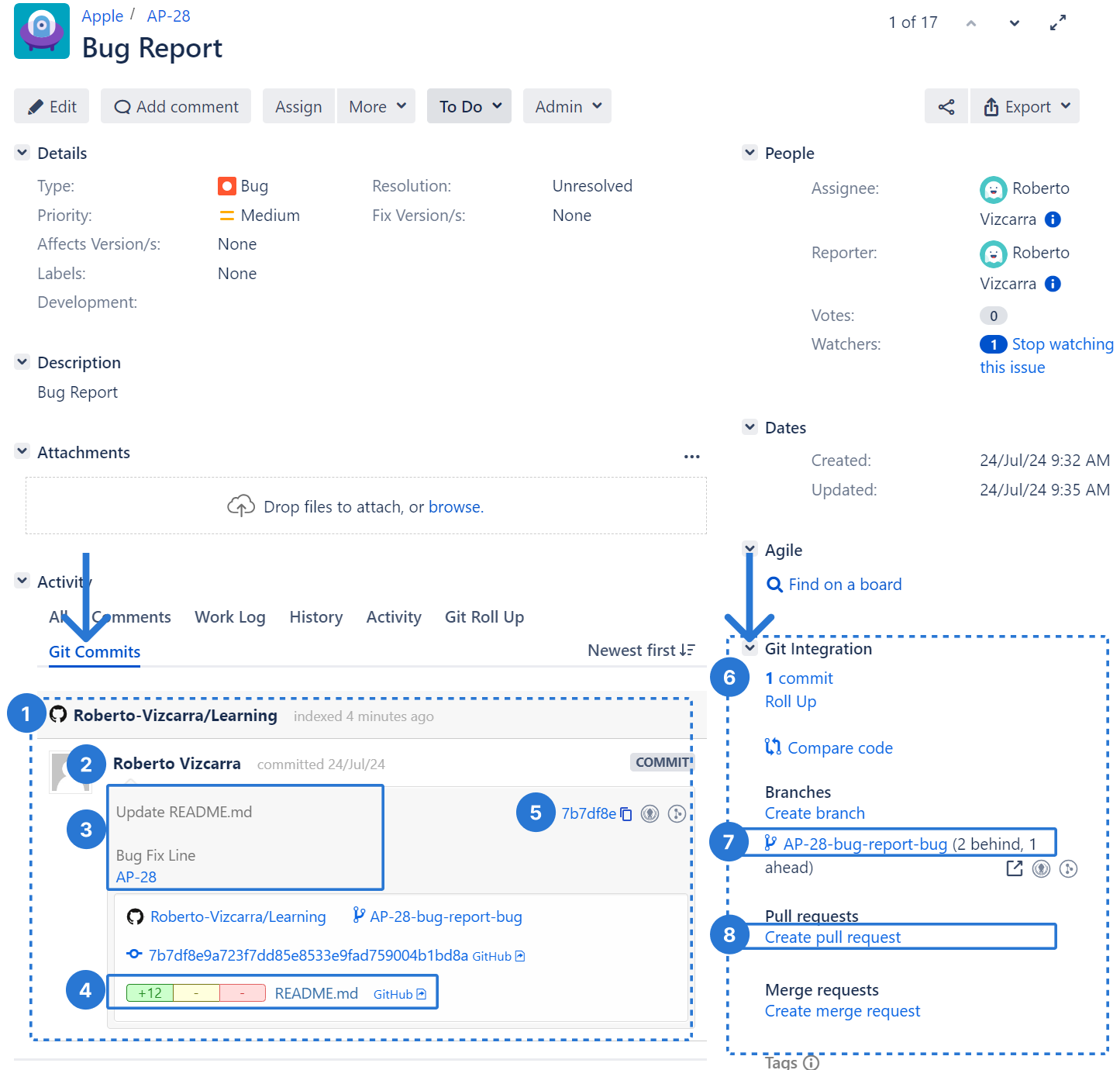Open the 1 commit link
Screen dimensions: 1120x1070
point(799,678)
